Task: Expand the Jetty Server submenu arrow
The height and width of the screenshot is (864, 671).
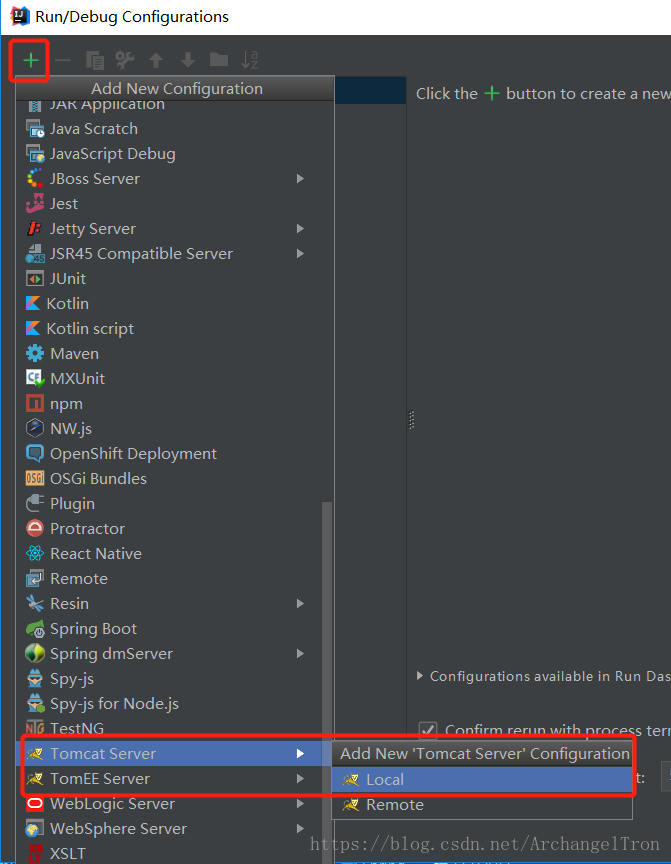Action: click(300, 228)
